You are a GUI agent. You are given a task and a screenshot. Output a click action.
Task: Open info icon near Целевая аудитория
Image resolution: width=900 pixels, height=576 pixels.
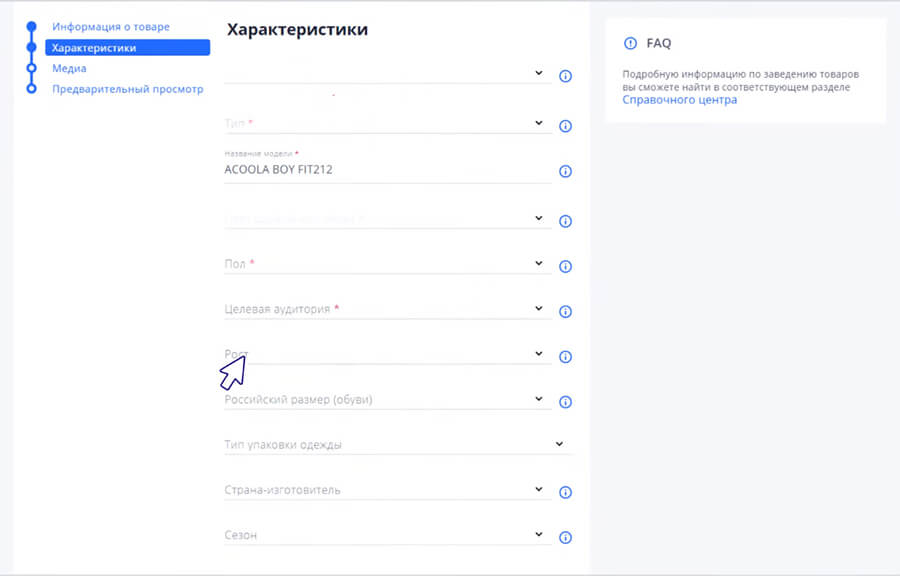(x=565, y=311)
